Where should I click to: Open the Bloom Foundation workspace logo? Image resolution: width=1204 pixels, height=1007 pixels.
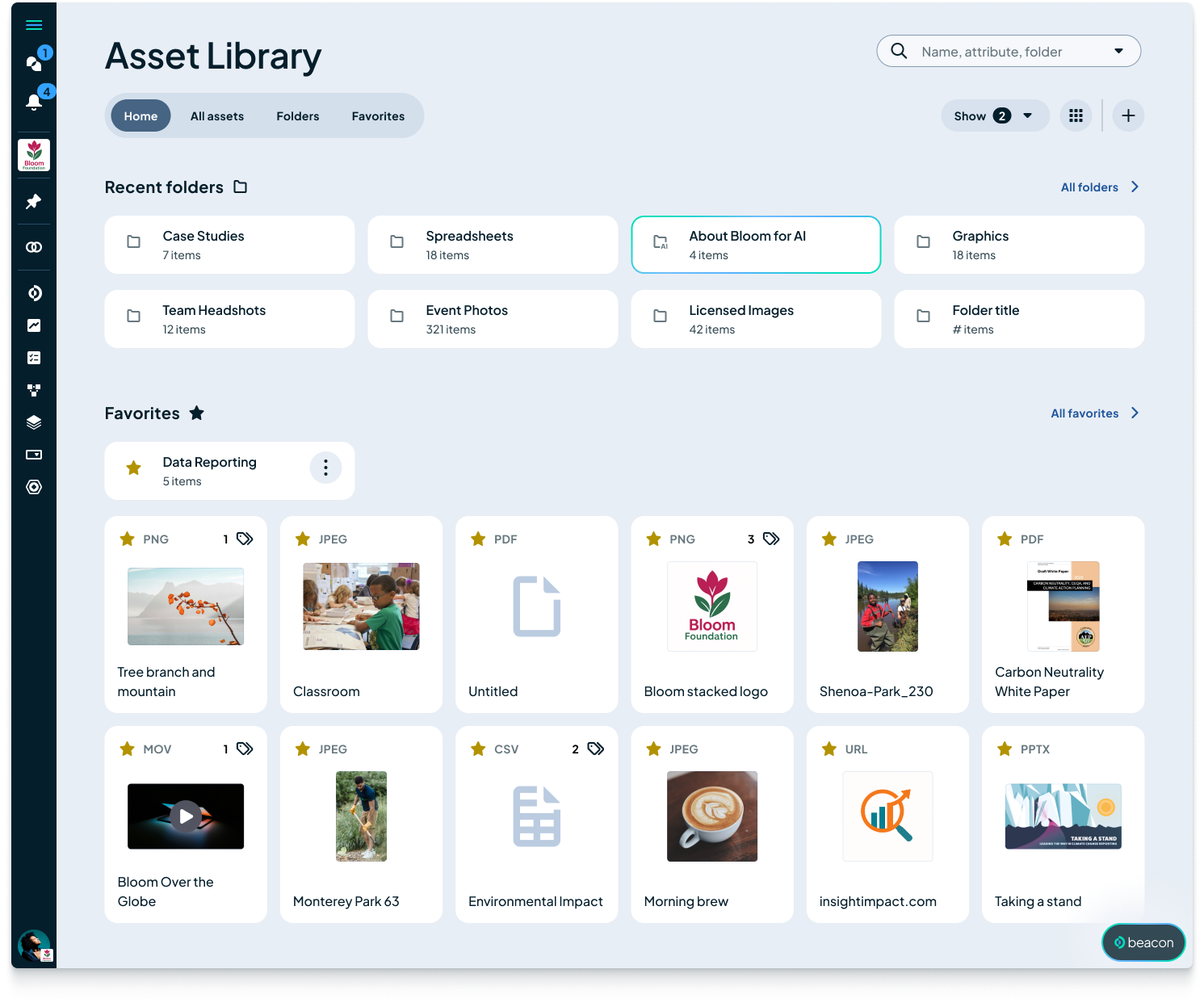pos(34,155)
